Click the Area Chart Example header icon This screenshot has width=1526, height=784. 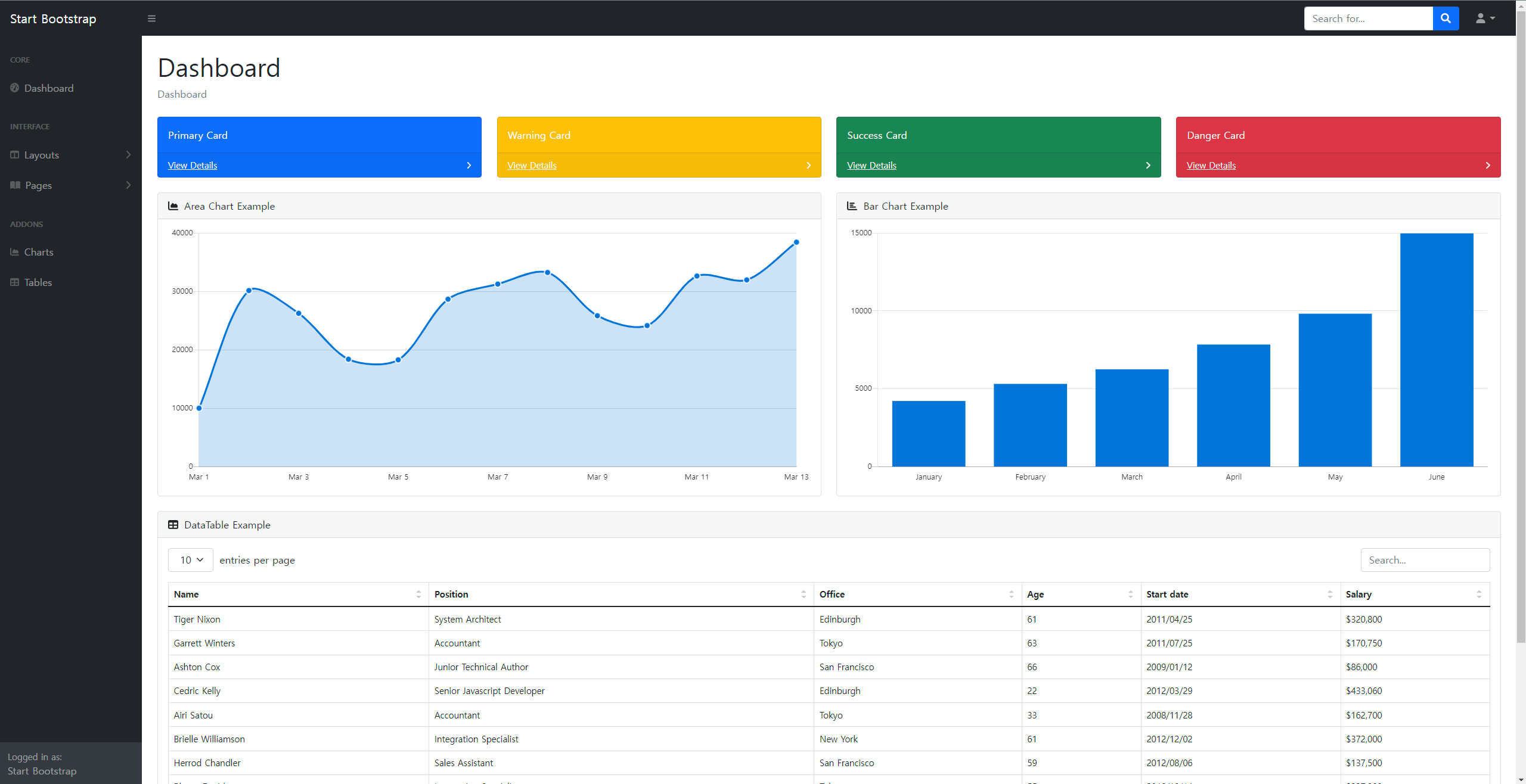pos(173,206)
